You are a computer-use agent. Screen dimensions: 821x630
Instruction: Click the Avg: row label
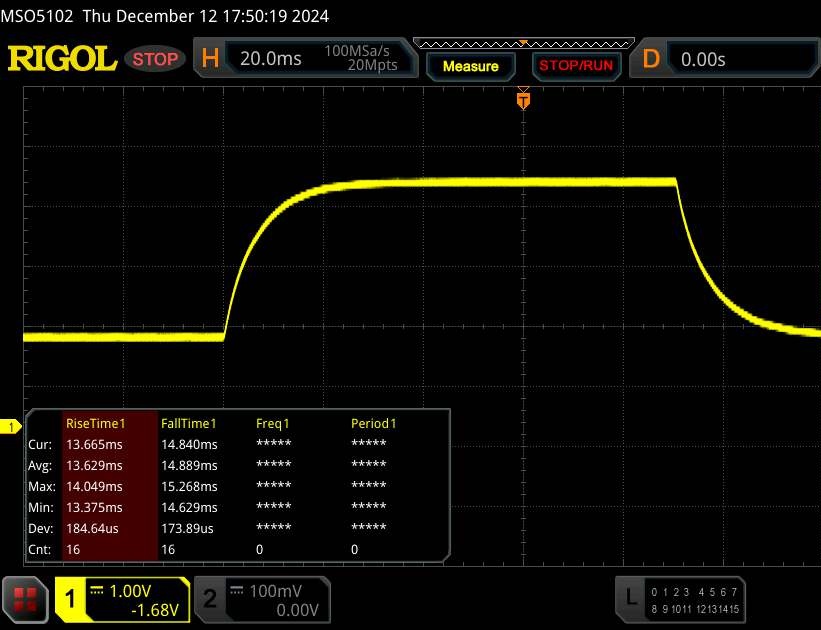tap(40, 465)
